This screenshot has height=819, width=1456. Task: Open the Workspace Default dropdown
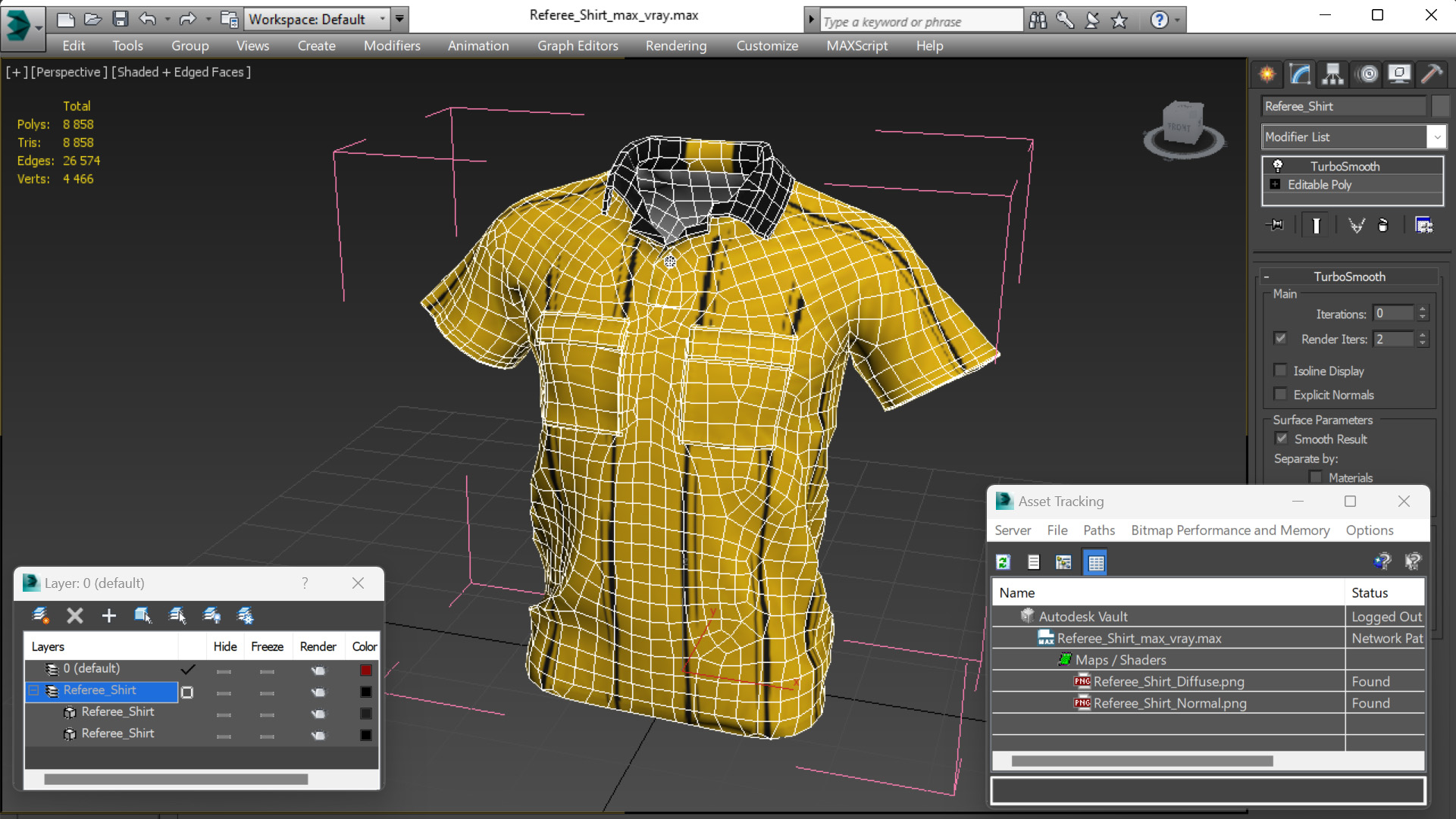pyautogui.click(x=382, y=19)
